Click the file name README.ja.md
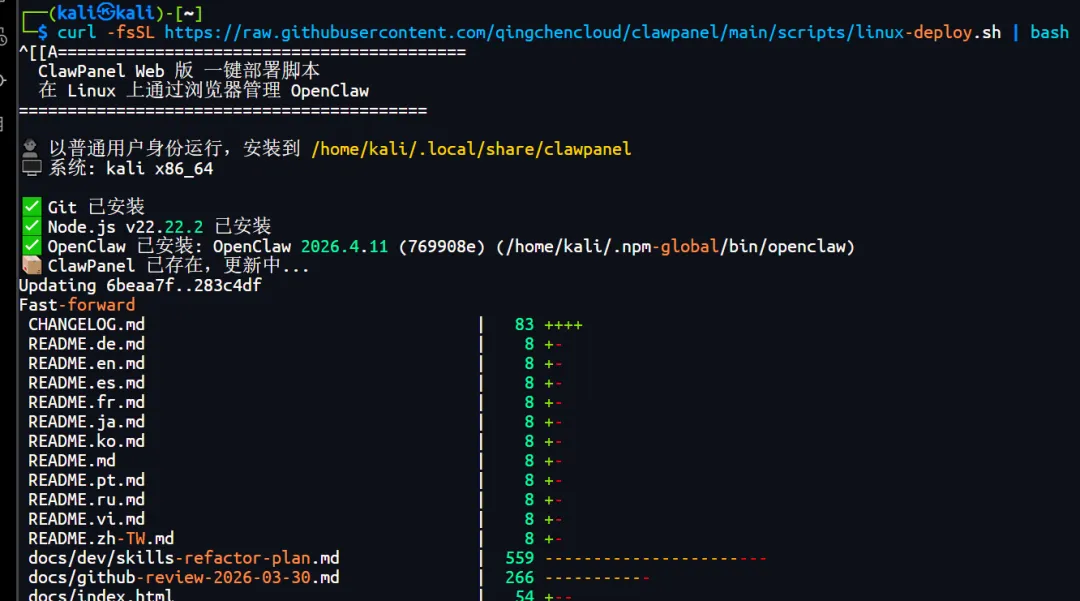The height and width of the screenshot is (601, 1080). (87, 421)
